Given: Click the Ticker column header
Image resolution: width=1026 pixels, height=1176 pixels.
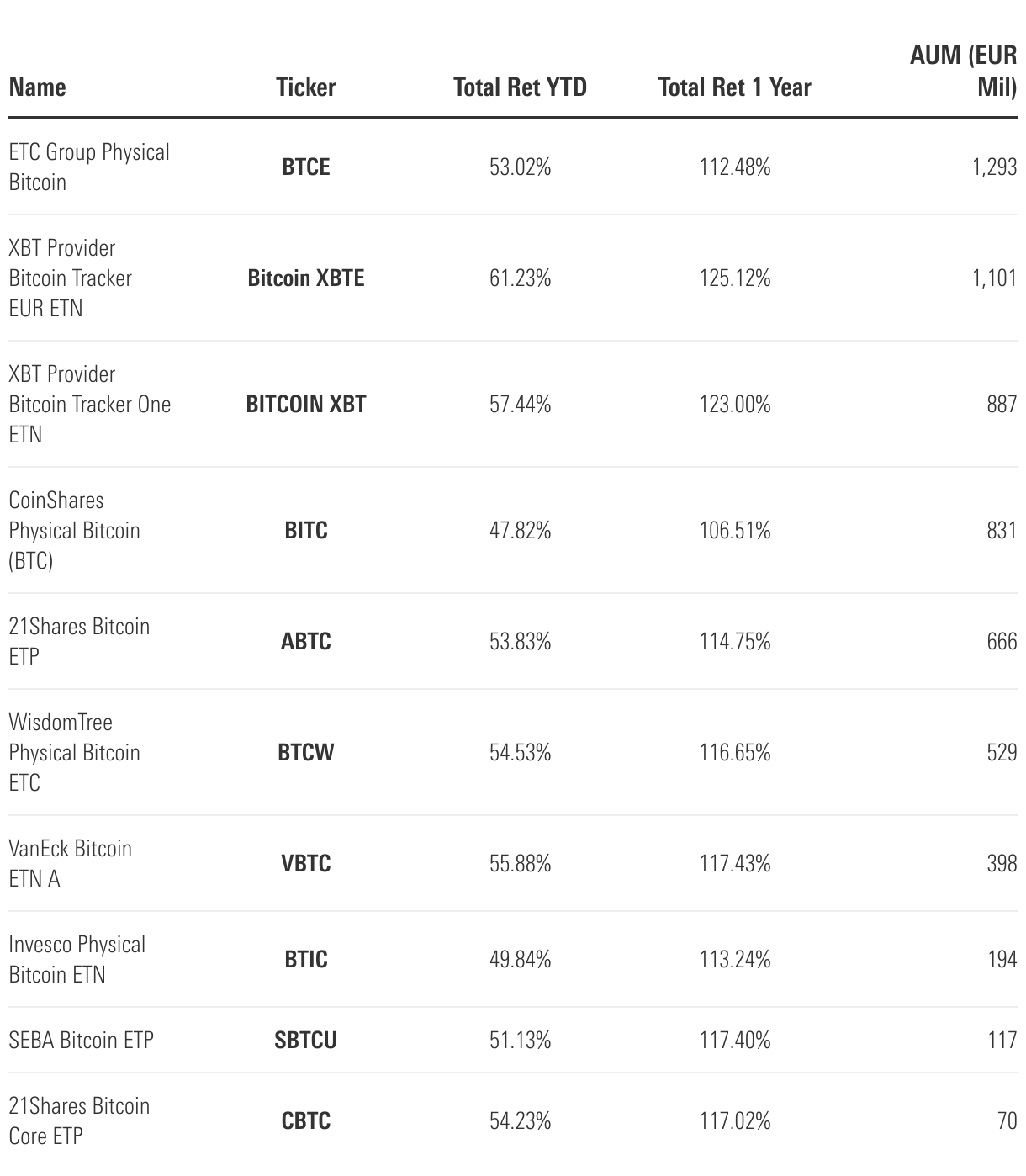Looking at the screenshot, I should point(305,87).
